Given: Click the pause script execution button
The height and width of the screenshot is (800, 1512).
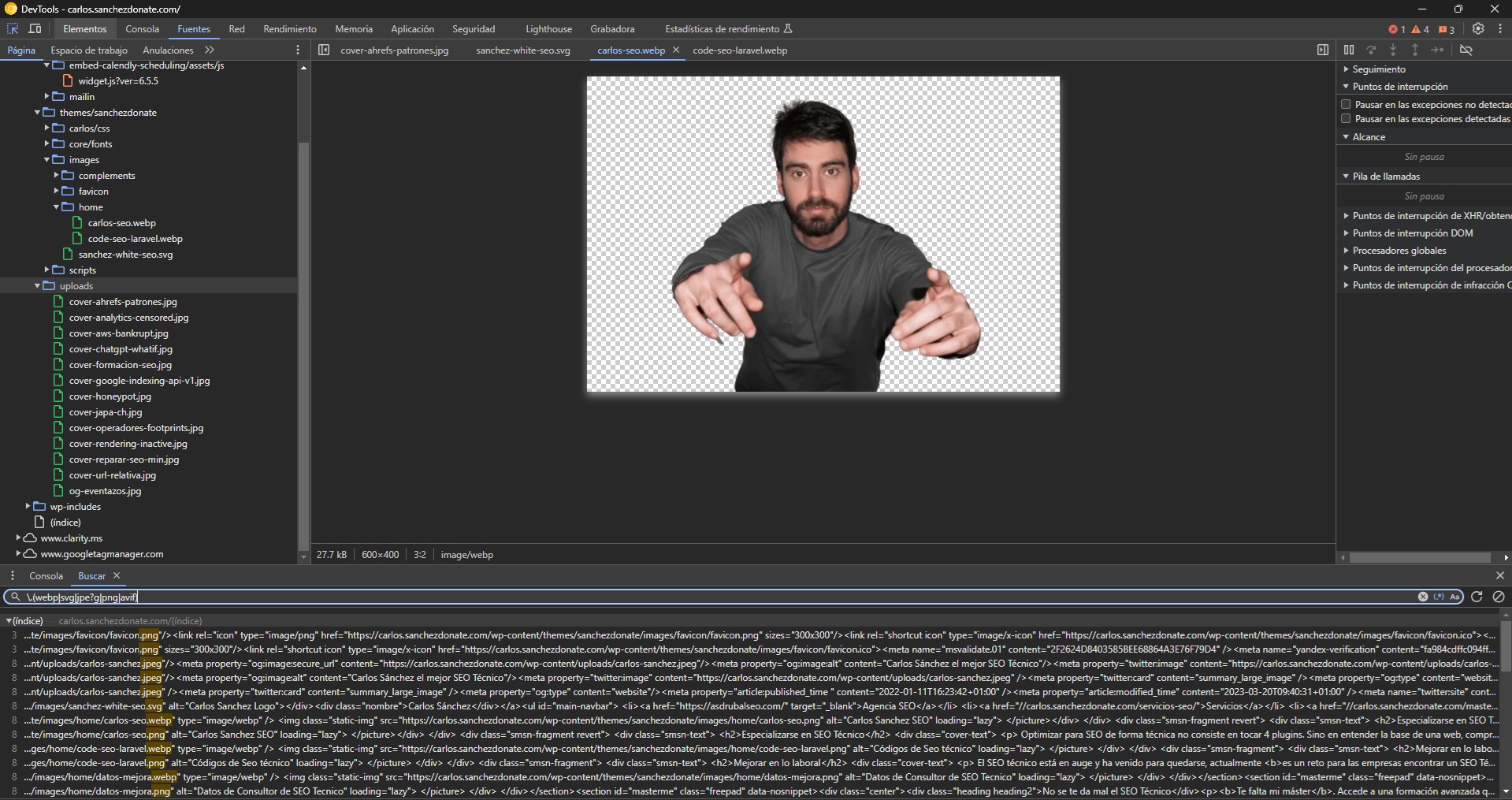Looking at the screenshot, I should pos(1349,50).
